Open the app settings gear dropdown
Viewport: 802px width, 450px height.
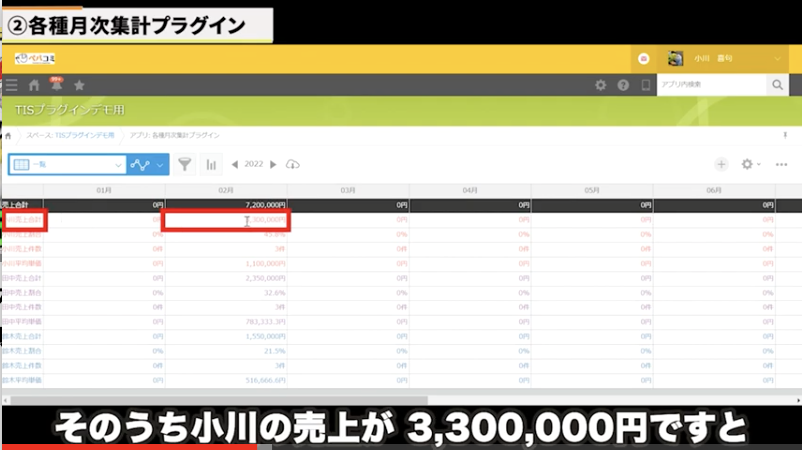point(750,164)
